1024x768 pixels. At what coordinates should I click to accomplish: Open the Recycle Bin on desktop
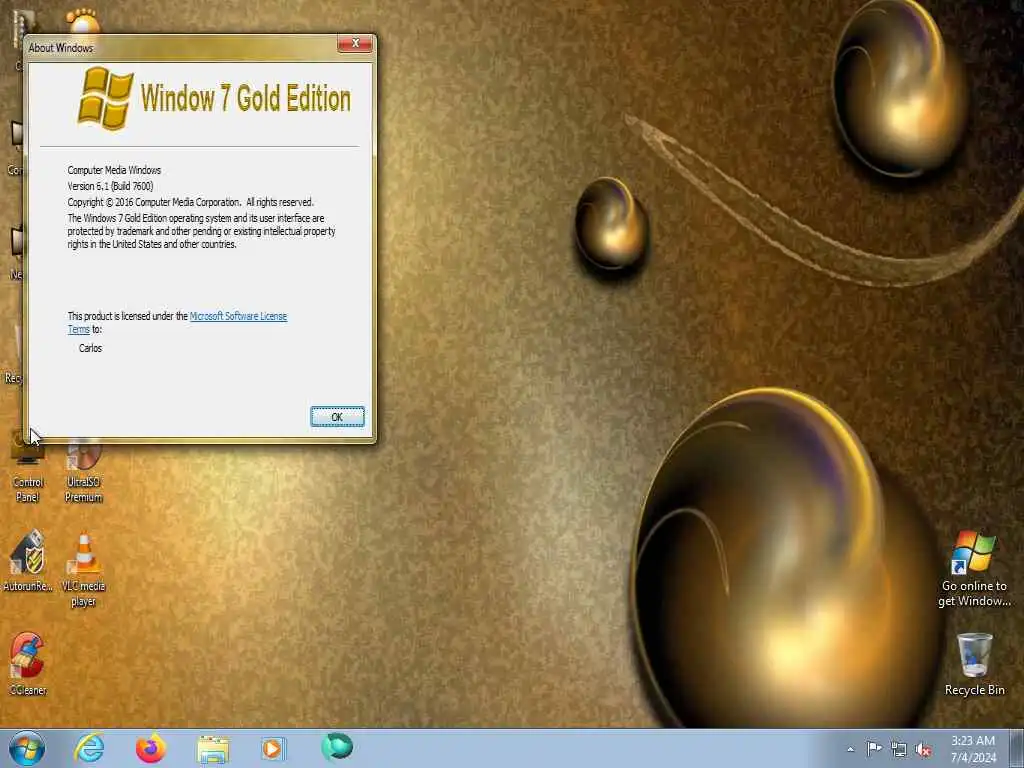(974, 664)
